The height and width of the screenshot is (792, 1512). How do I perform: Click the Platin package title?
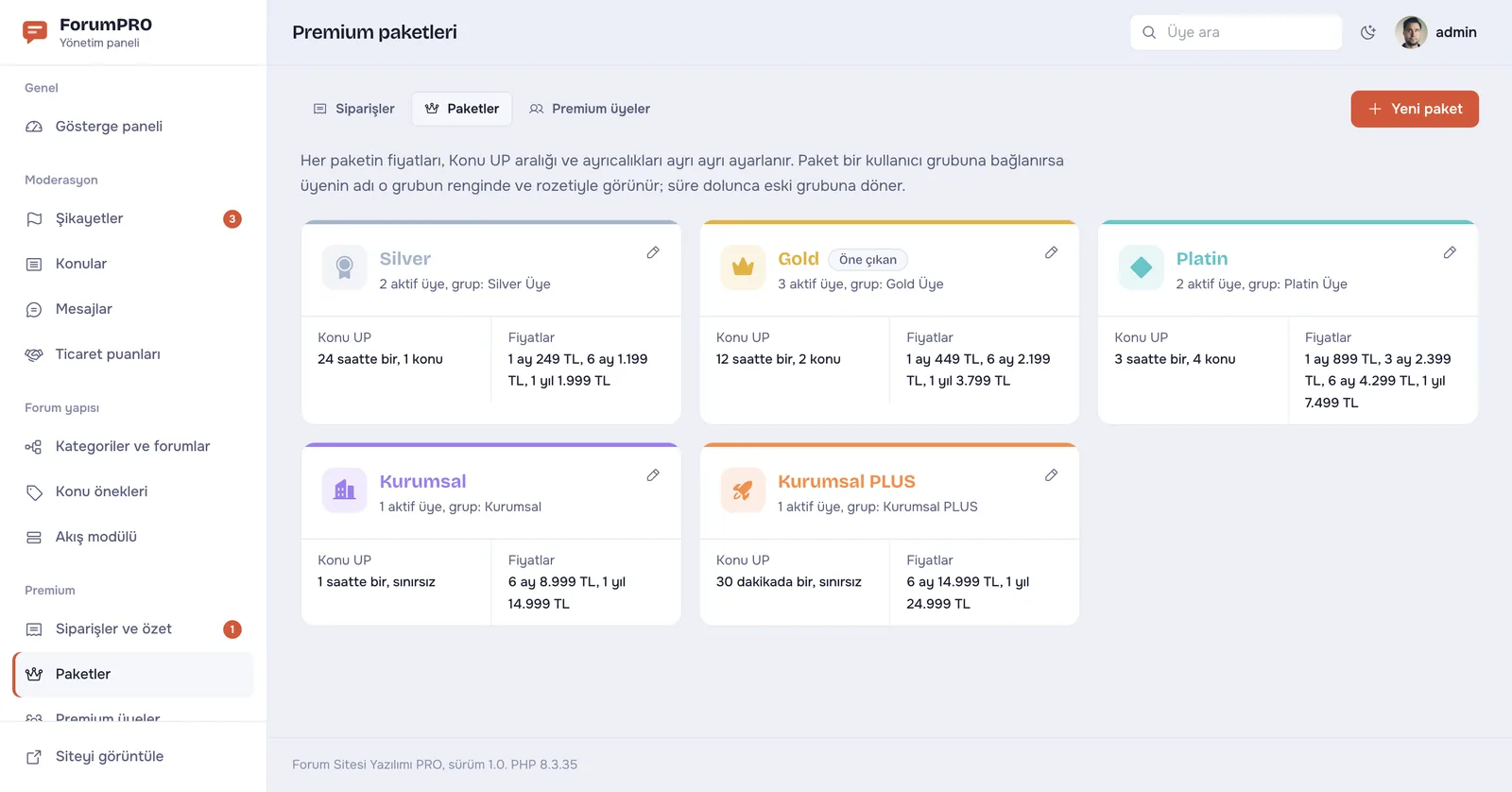coord(1202,259)
